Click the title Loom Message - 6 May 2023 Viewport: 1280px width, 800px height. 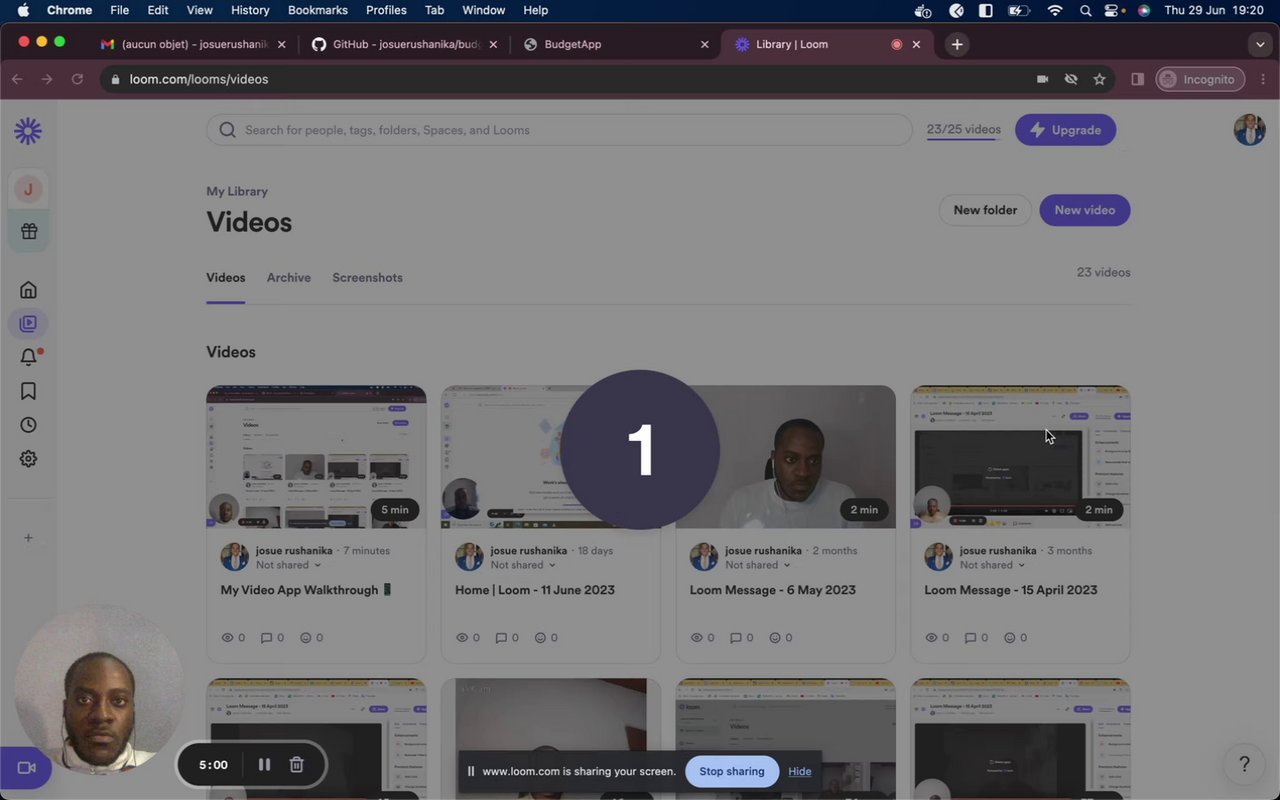coord(773,590)
